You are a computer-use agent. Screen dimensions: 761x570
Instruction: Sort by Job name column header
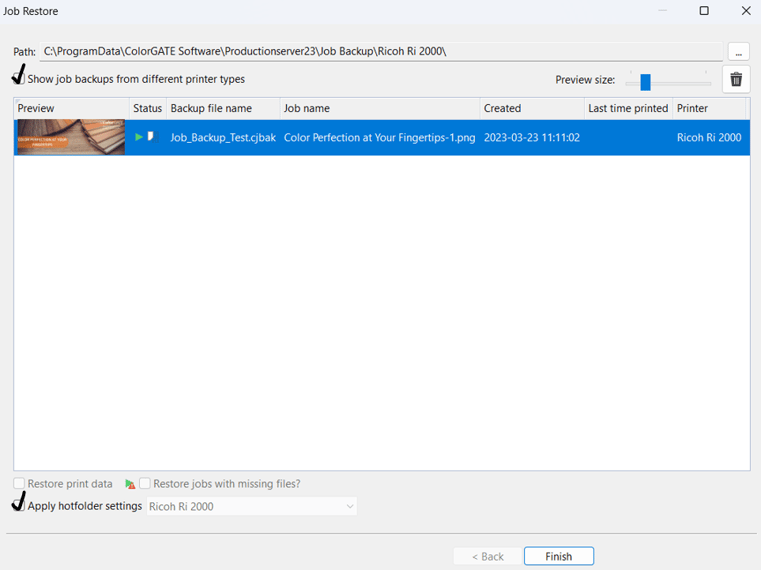pyautogui.click(x=306, y=108)
